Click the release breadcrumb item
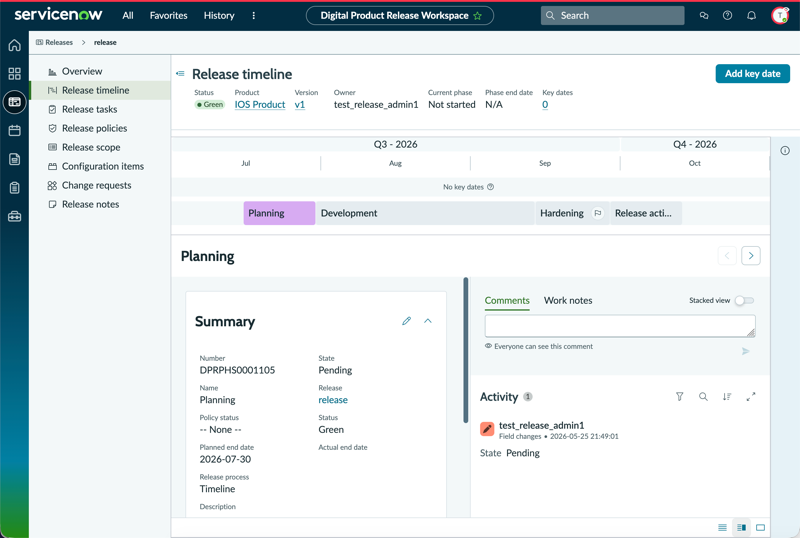800x538 pixels. click(105, 42)
